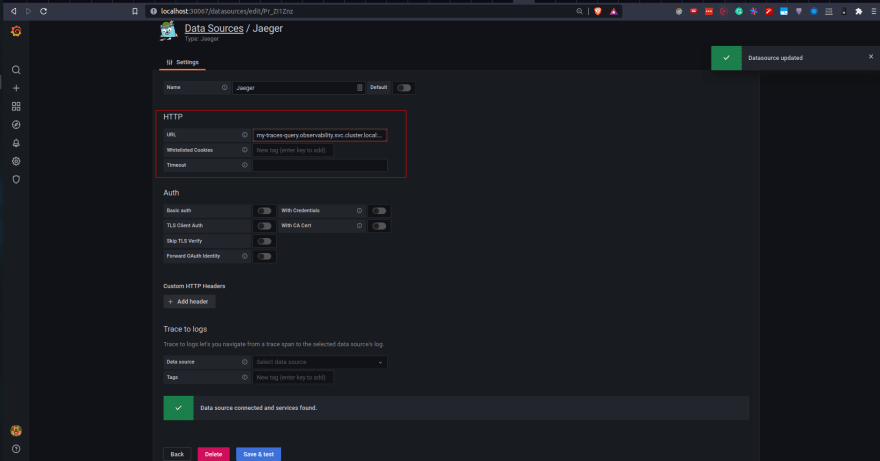The height and width of the screenshot is (461, 880).
Task: Open the Dashboards grid icon
Action: pyautogui.click(x=16, y=106)
